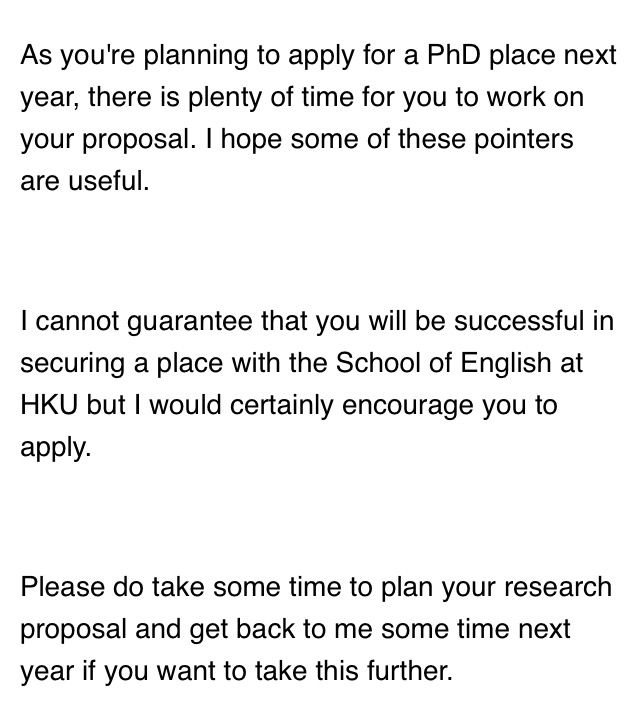Click the word "planning" in first line
This screenshot has height=727, width=640.
[196, 54]
